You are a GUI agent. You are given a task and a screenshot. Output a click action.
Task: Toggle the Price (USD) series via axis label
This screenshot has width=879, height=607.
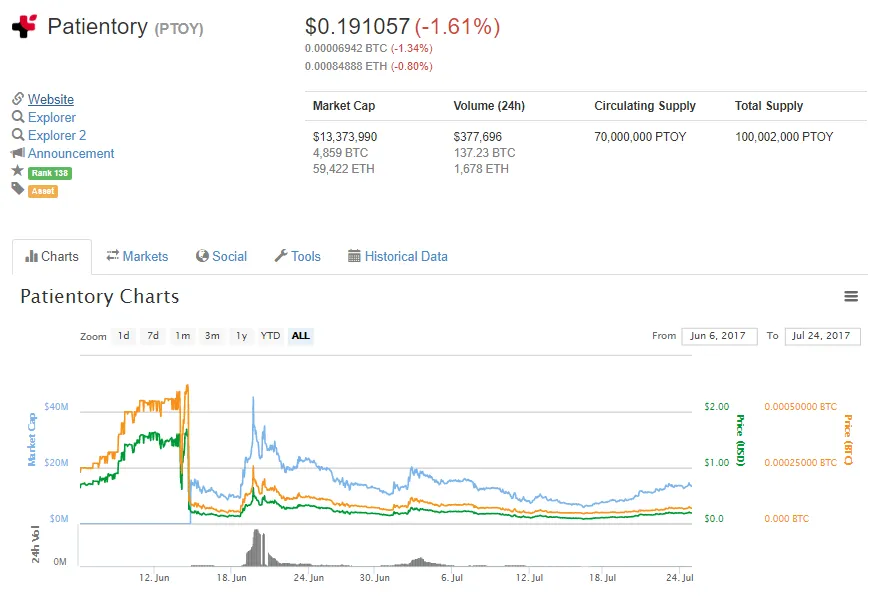point(741,440)
